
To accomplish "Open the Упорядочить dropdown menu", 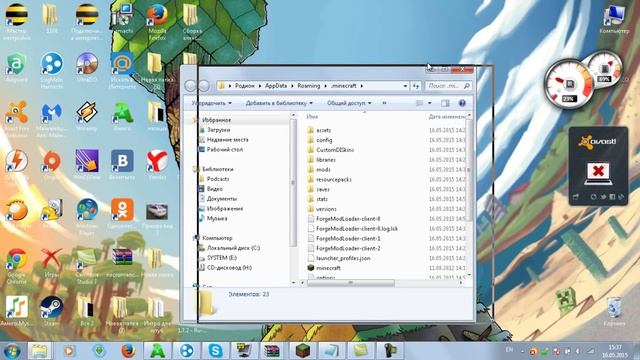I will (211, 103).
